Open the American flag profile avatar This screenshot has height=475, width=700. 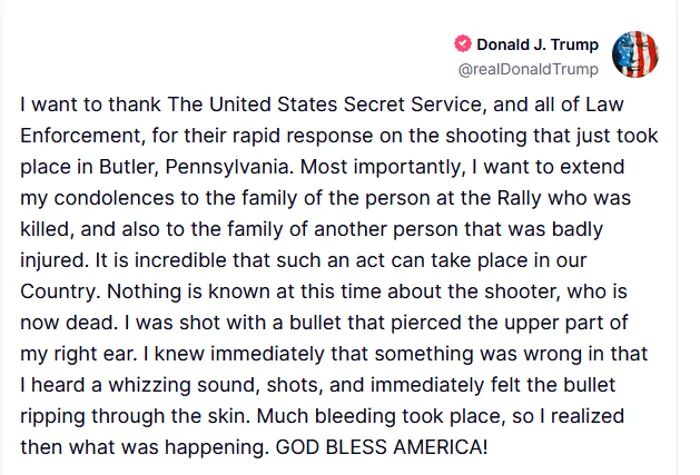coord(635,54)
